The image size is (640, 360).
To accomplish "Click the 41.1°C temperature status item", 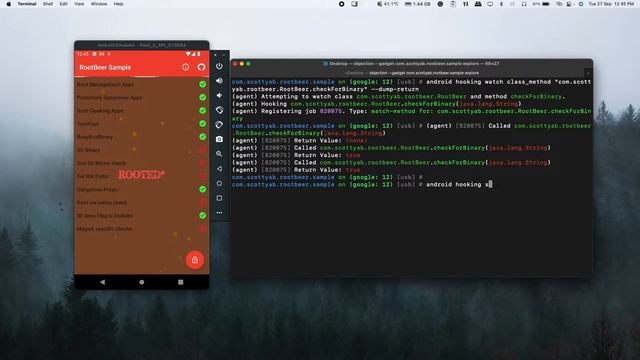I will coord(388,4).
